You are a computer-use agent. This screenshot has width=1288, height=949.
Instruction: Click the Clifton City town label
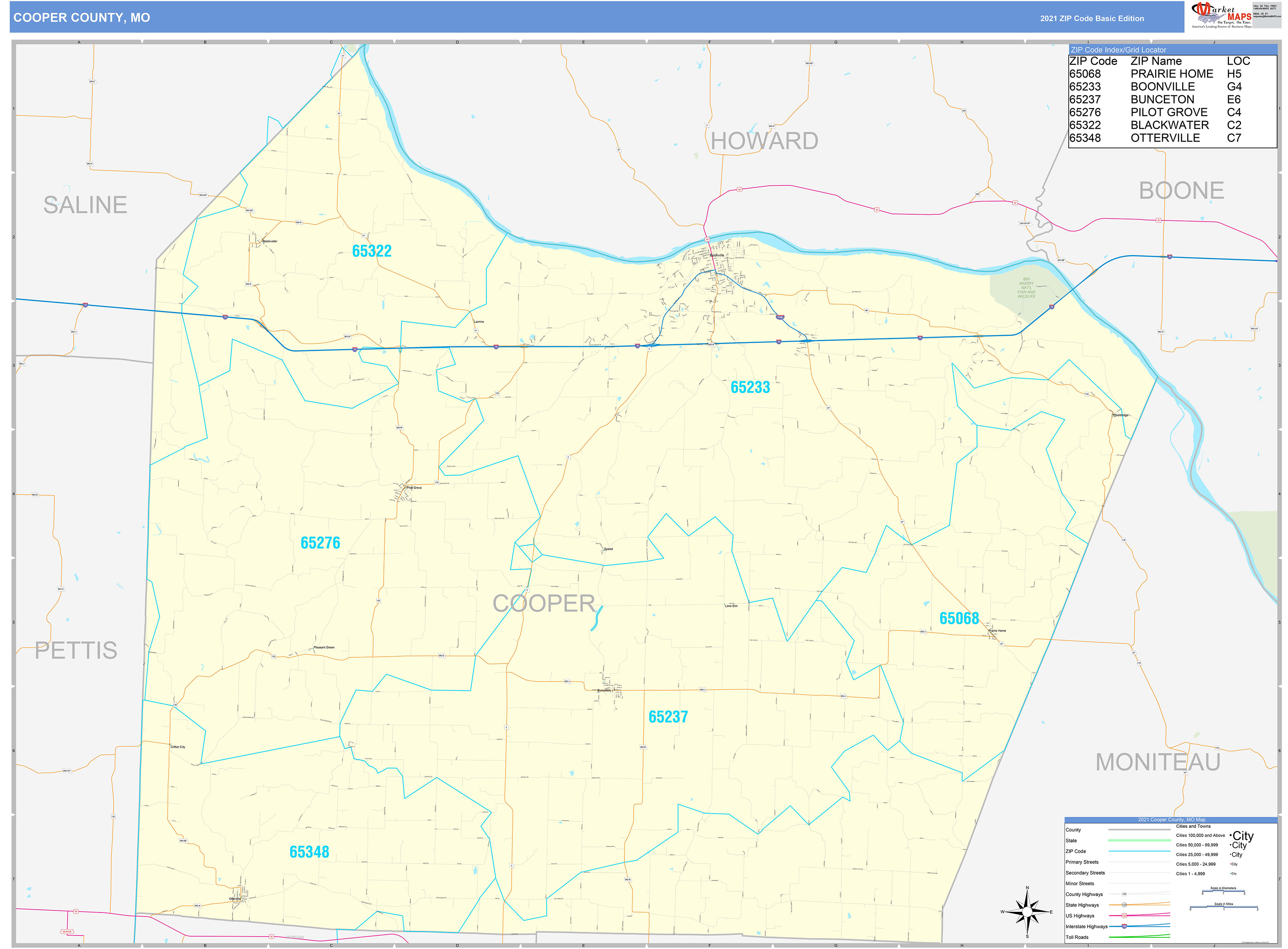click(177, 747)
